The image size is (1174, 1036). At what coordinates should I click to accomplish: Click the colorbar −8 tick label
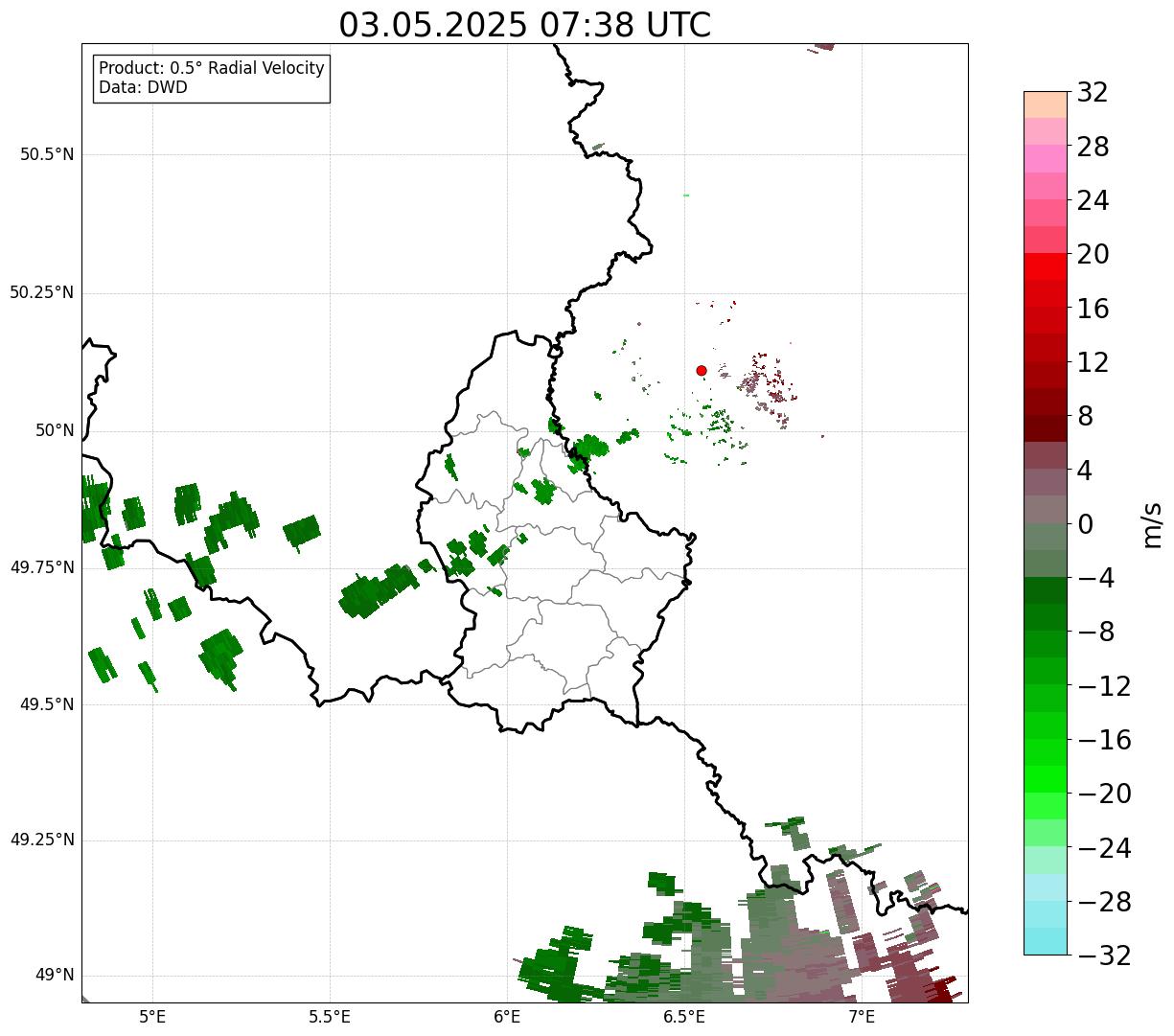point(1096,633)
